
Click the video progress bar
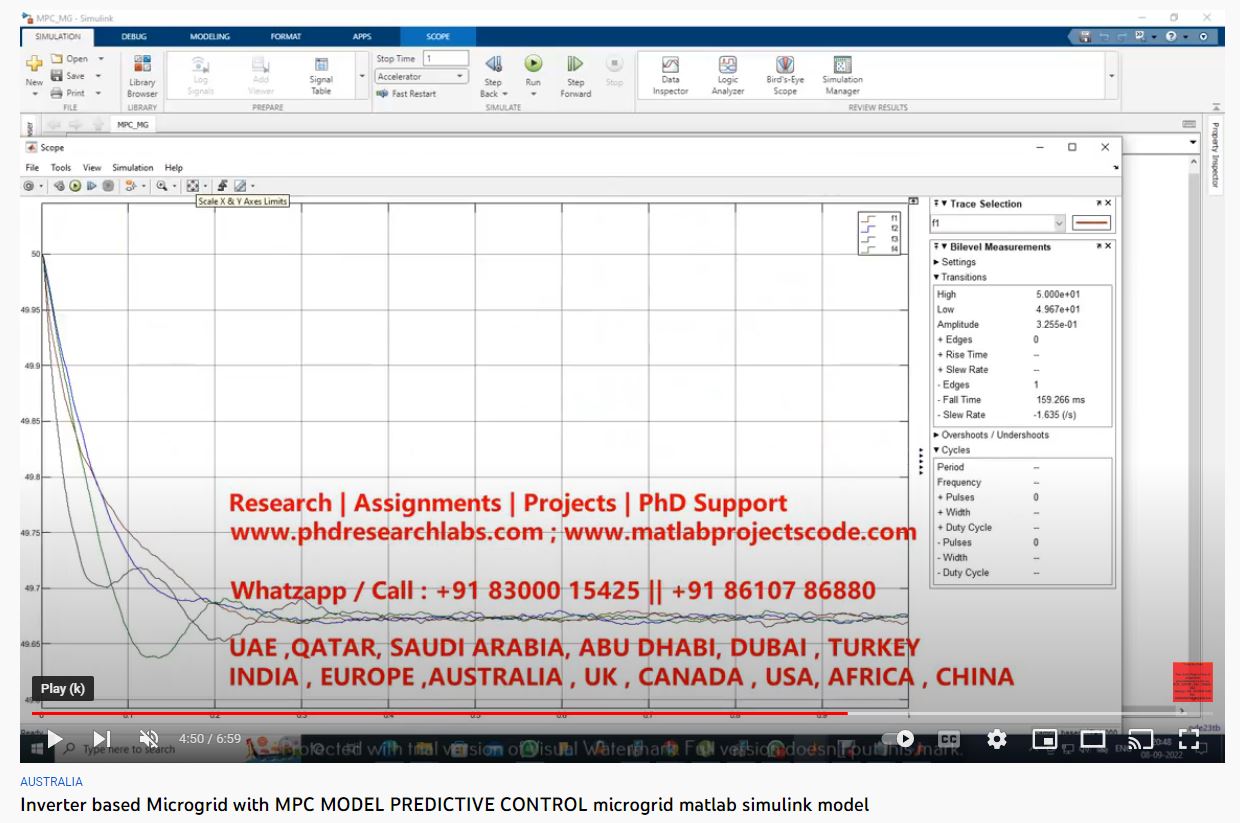point(600,714)
